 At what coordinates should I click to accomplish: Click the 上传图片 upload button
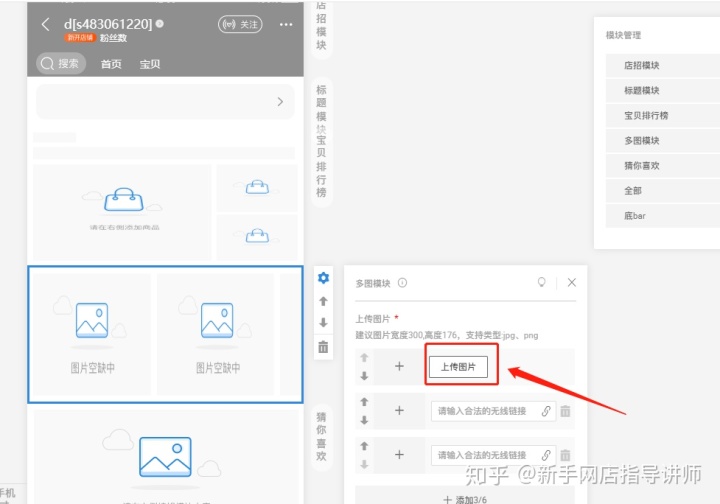[x=458, y=367]
